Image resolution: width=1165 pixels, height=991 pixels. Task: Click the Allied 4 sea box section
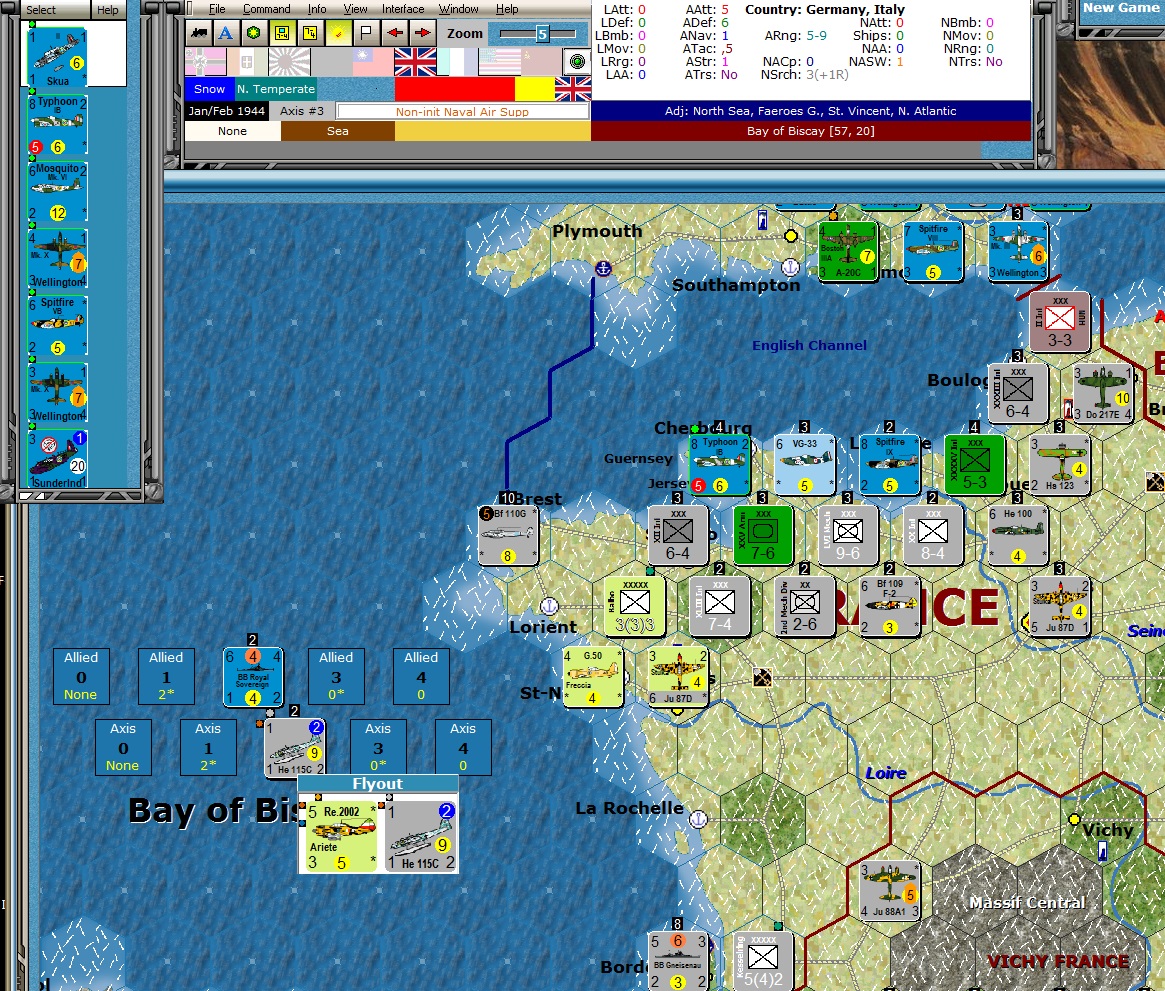[421, 676]
